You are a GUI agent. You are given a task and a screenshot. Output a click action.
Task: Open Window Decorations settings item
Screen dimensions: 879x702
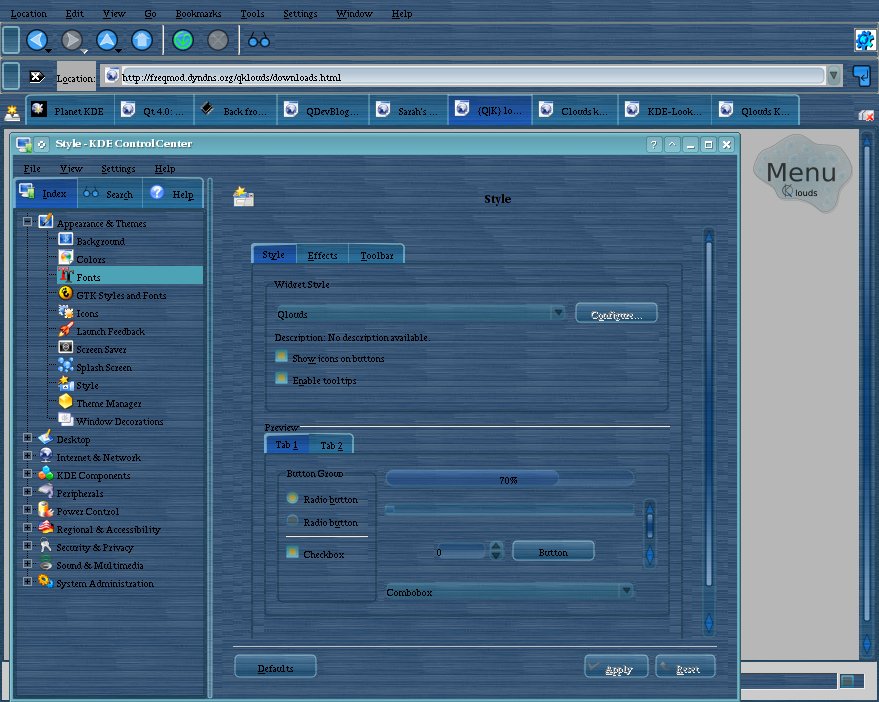[x=119, y=421]
